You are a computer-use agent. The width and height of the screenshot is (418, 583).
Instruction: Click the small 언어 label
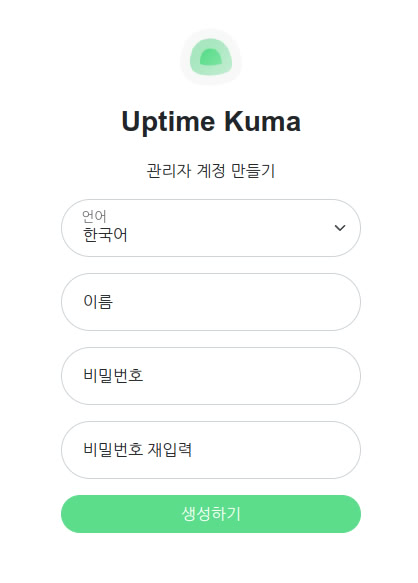94,216
